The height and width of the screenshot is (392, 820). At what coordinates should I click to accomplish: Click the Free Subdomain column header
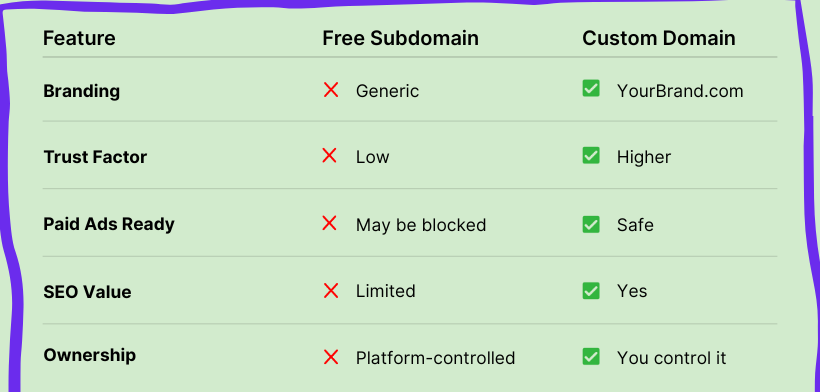401,38
